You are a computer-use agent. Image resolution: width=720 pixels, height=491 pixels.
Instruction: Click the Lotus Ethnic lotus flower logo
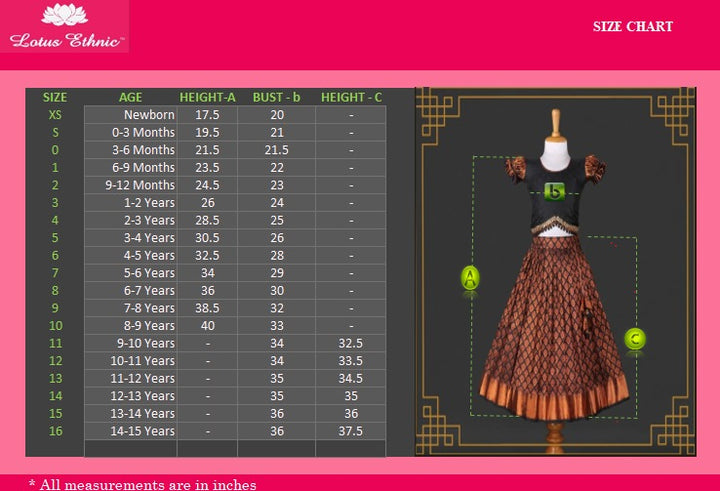click(x=64, y=14)
